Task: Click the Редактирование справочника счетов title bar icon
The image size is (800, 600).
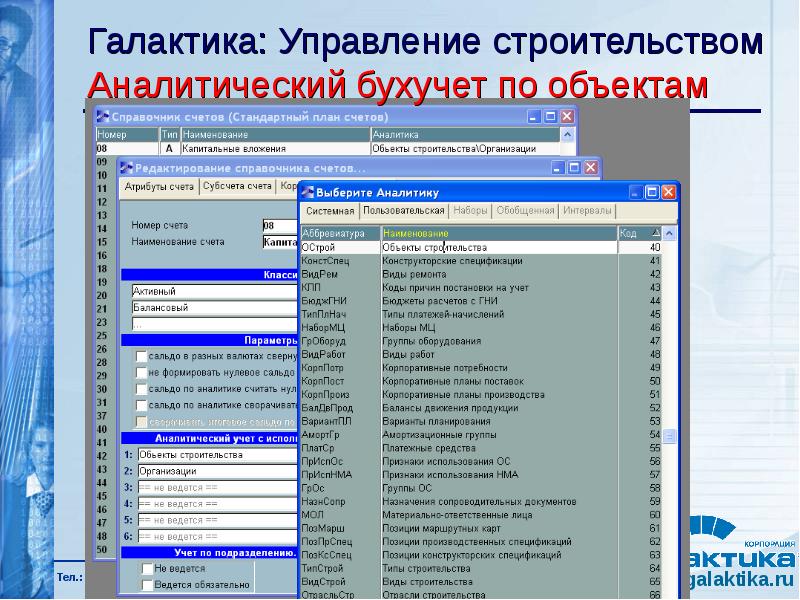Action: (x=126, y=168)
